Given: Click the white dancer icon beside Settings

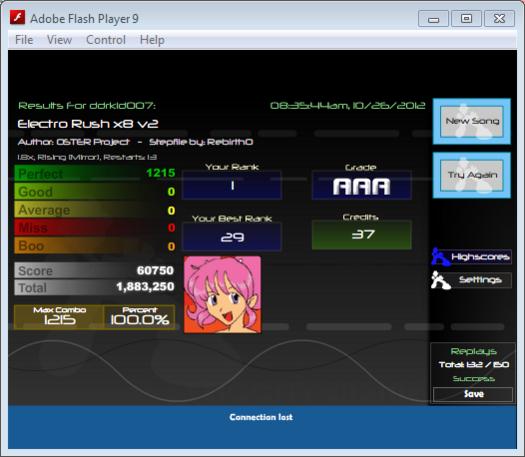Looking at the screenshot, I should [440, 280].
